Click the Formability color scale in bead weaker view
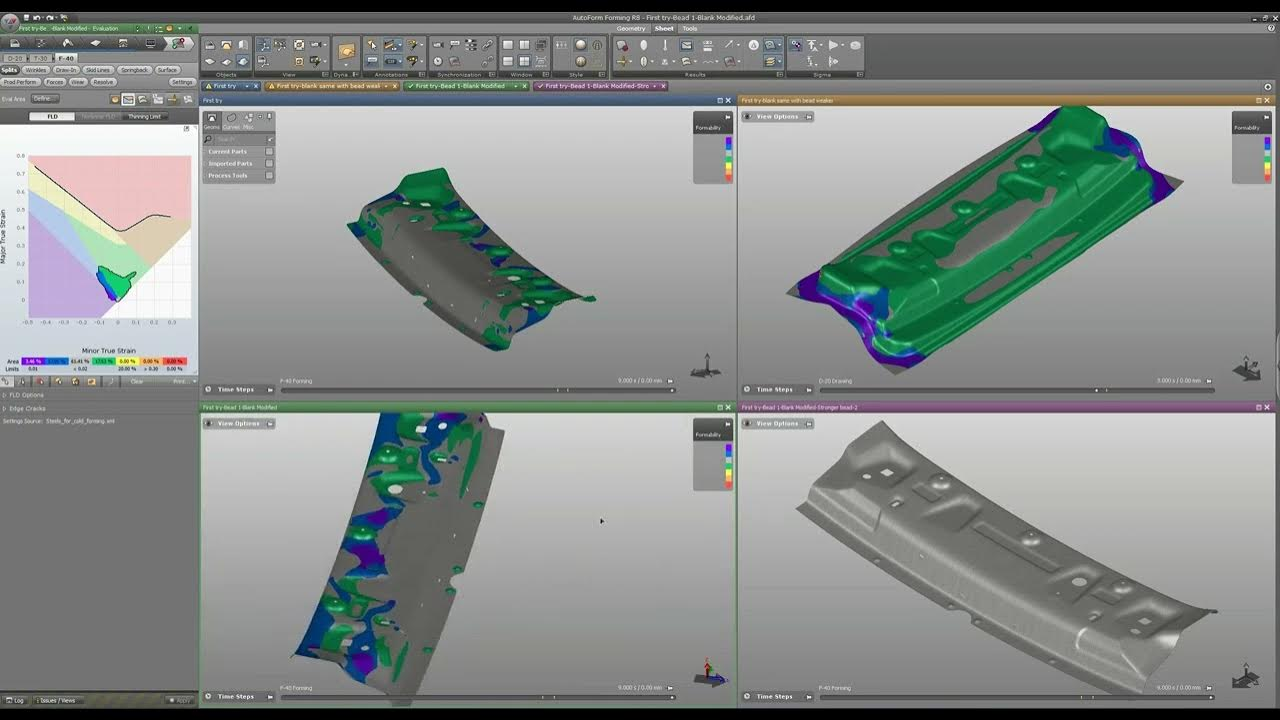Image resolution: width=1280 pixels, height=720 pixels. 1267,158
